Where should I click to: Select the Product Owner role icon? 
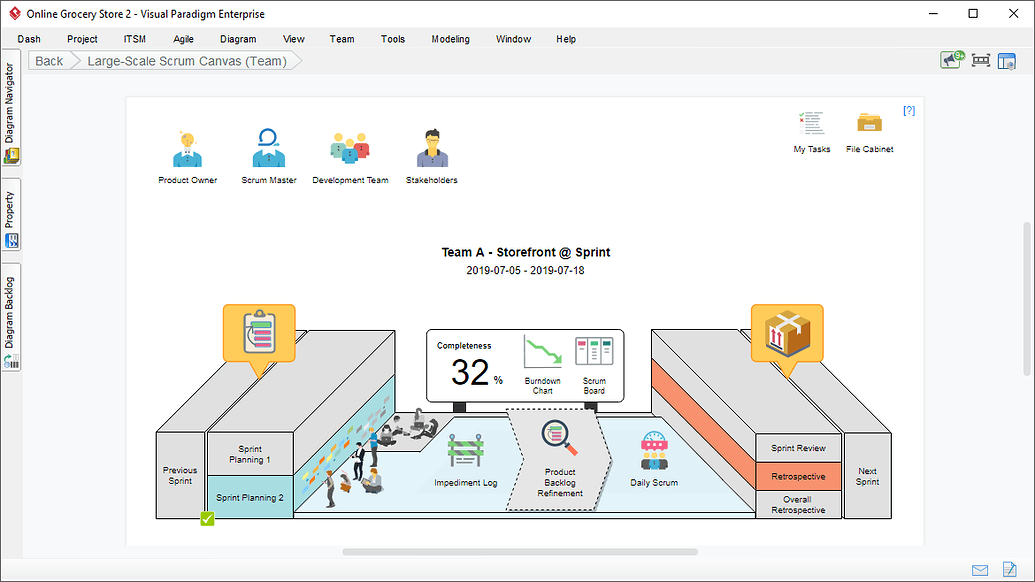pos(187,148)
